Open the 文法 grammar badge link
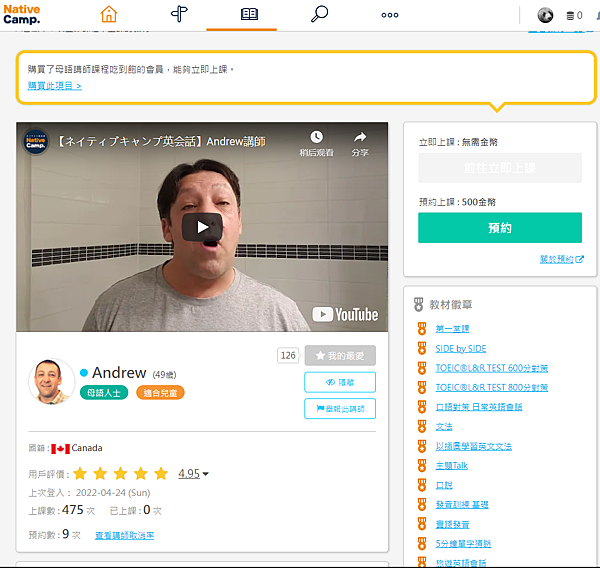Screen dimensions: 600x568 [444, 426]
